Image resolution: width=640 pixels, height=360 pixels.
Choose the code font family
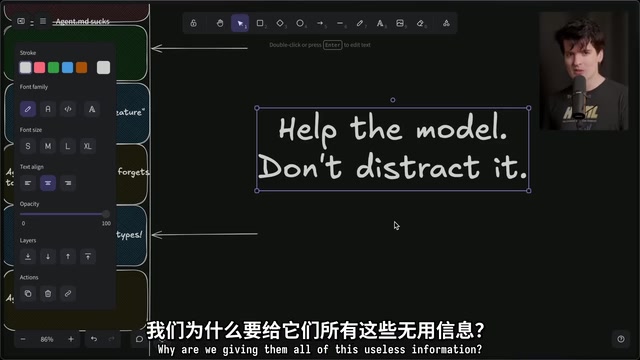pos(68,109)
